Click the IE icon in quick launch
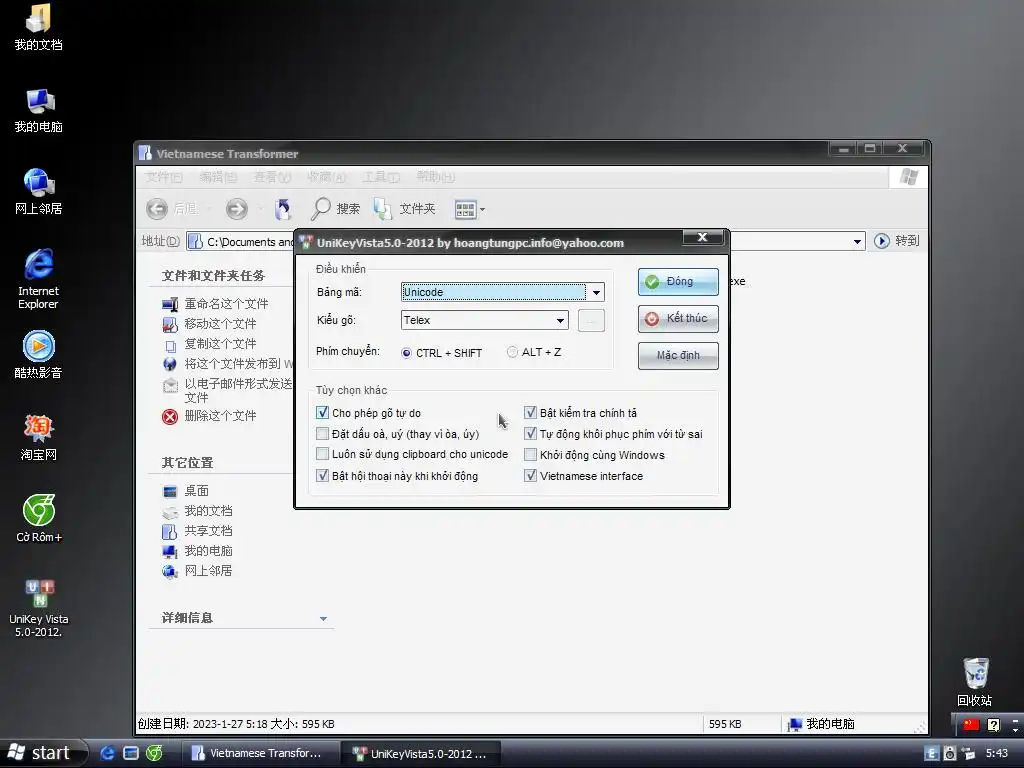The height and width of the screenshot is (768, 1024). click(107, 753)
